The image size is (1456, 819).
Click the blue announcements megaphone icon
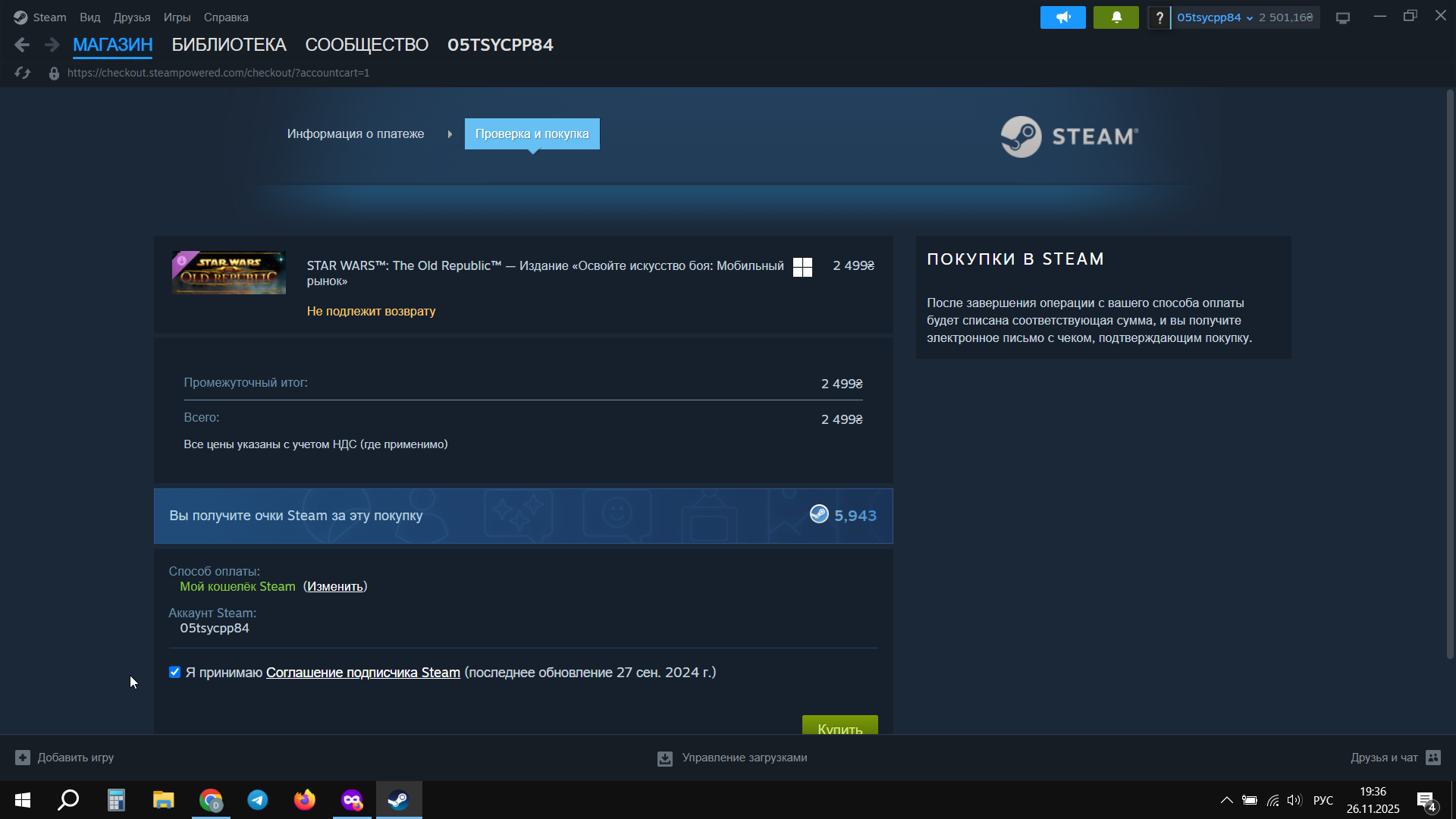tap(1062, 17)
